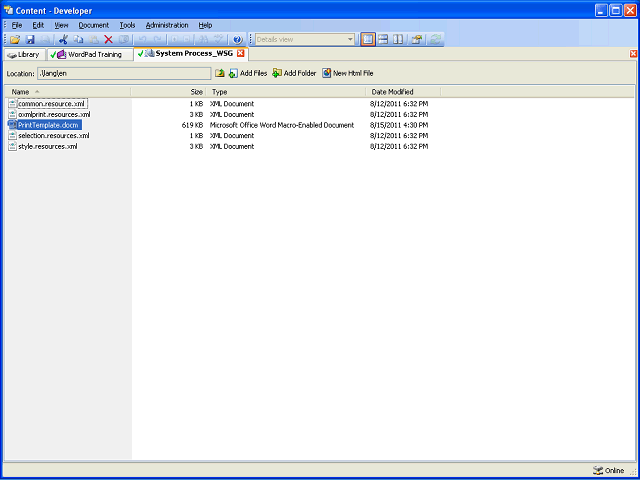
Task: Click the Location path field
Action: pyautogui.click(x=124, y=73)
